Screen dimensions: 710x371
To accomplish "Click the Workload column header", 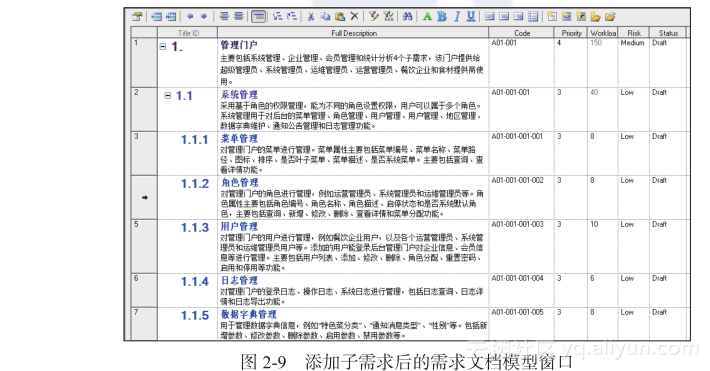I will (603, 33).
